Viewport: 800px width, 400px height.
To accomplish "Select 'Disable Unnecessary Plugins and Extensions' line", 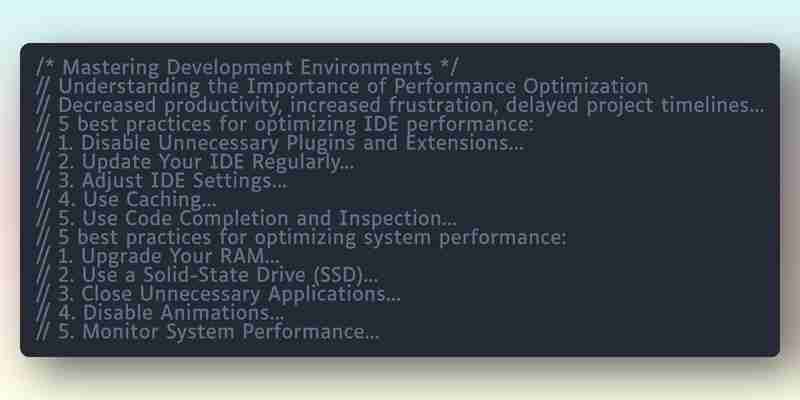I will tap(280, 143).
